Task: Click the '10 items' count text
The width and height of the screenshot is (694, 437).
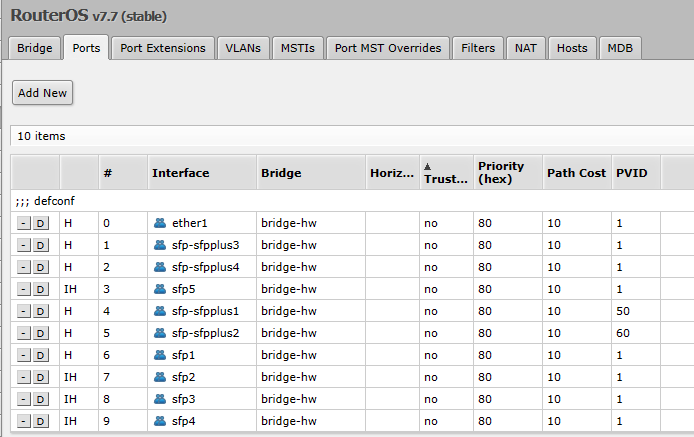Action: (x=41, y=136)
